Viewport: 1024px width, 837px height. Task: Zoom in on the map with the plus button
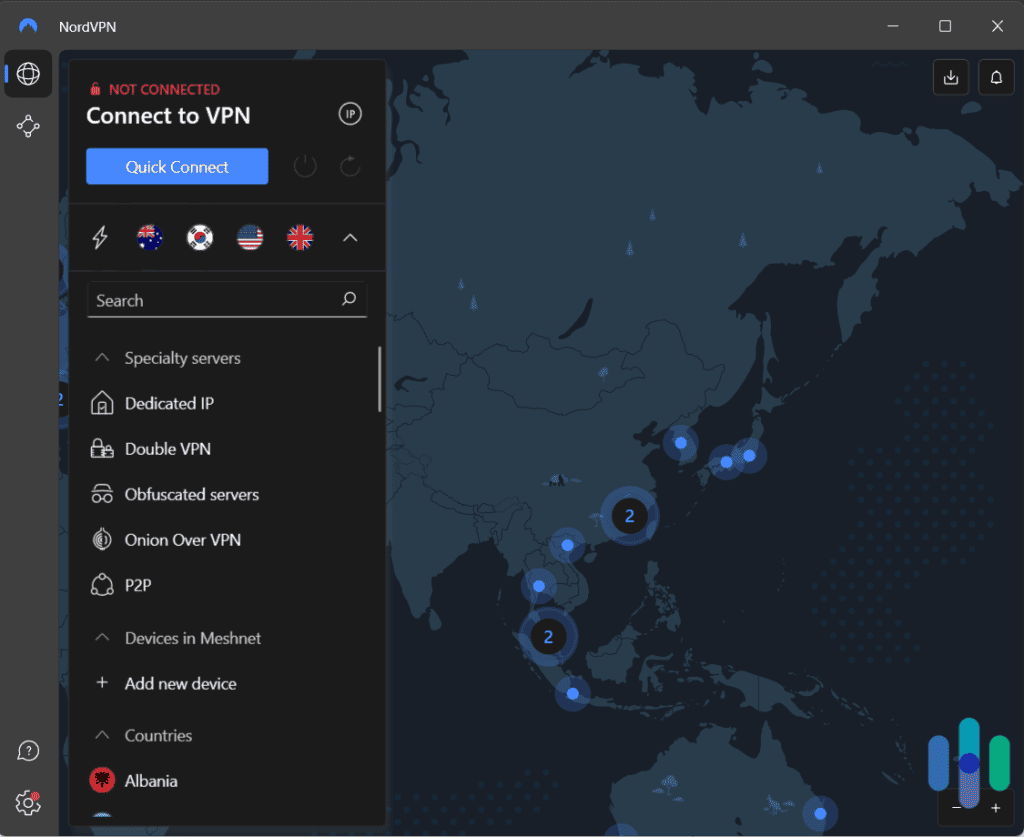click(995, 807)
